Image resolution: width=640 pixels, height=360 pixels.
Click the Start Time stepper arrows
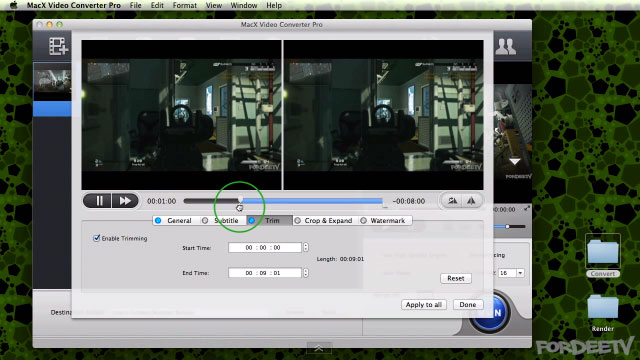pyautogui.click(x=306, y=247)
